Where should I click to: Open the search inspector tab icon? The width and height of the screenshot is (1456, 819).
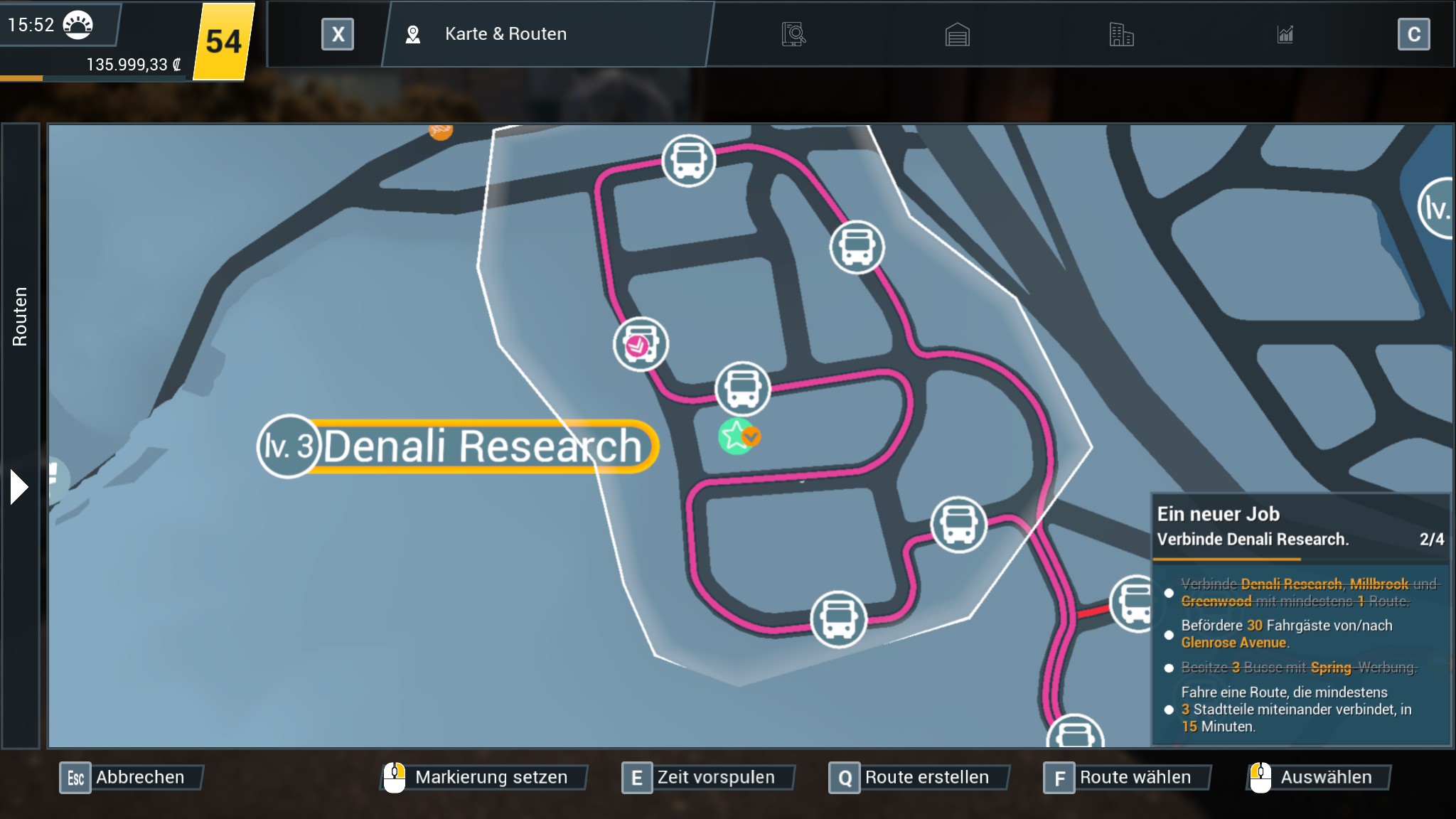click(x=793, y=34)
